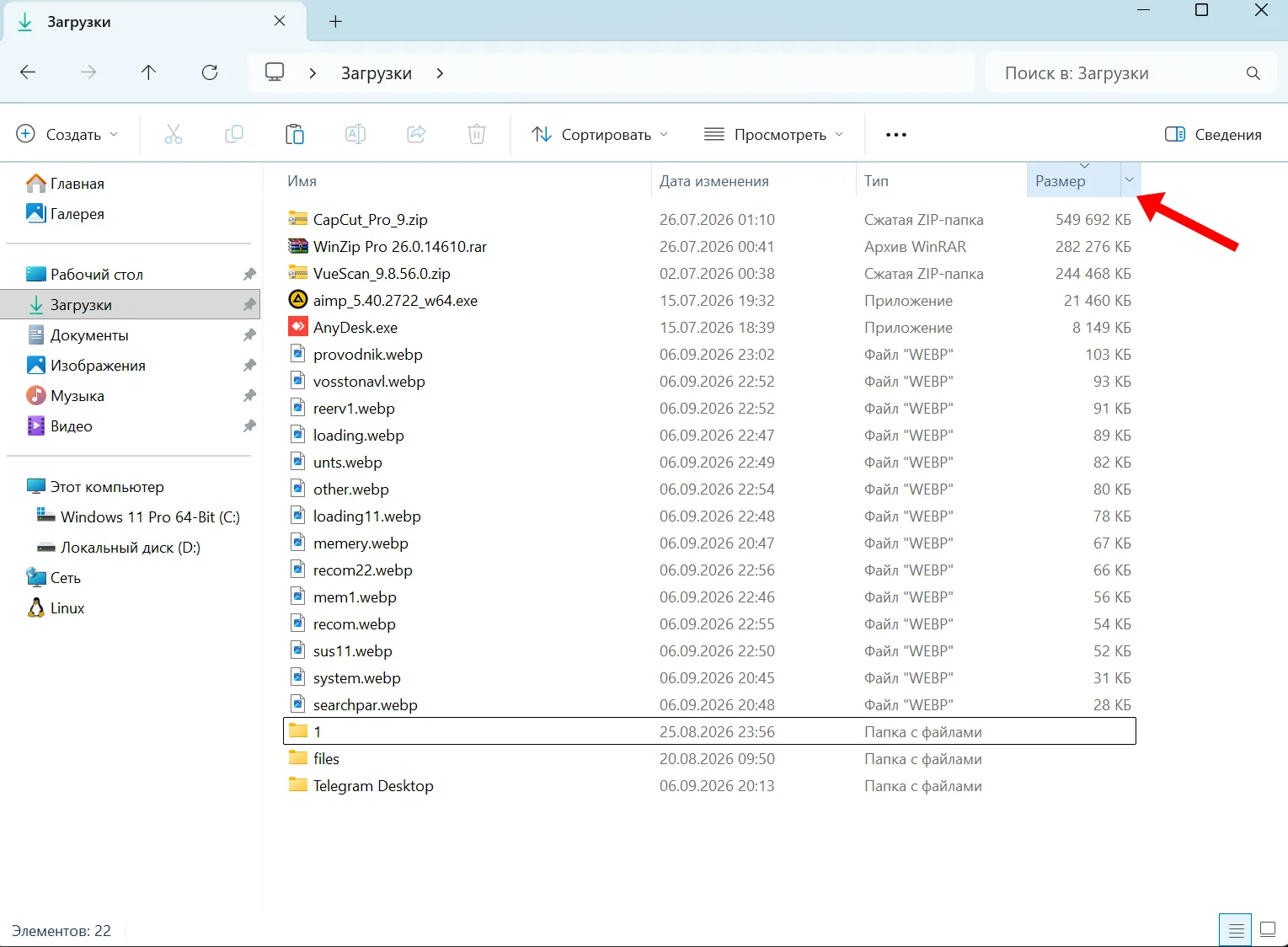The height and width of the screenshot is (947, 1288).
Task: Click the Delete trash icon
Action: pos(477,134)
